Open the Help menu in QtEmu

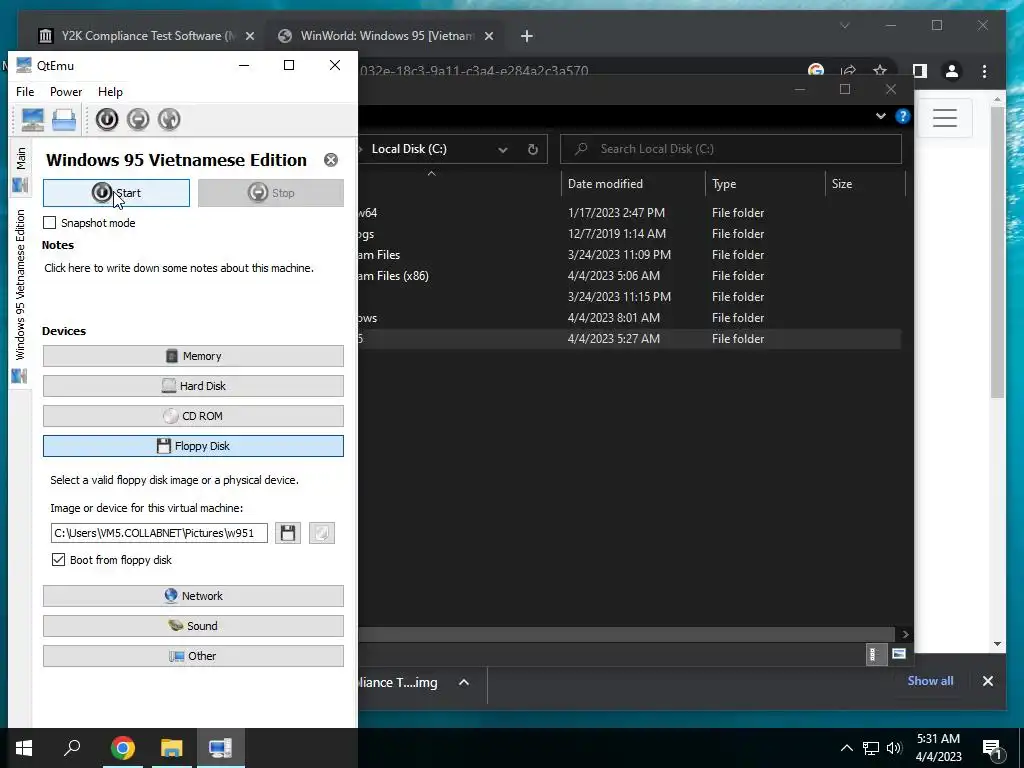point(110,91)
